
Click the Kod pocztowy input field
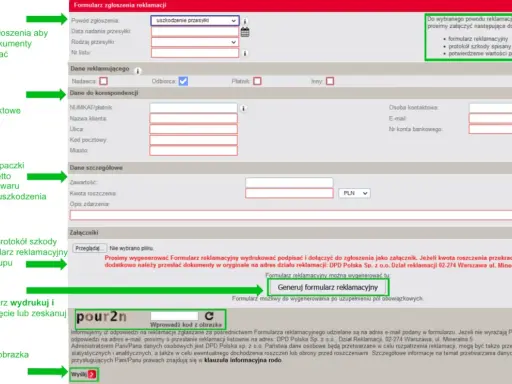coord(193,140)
